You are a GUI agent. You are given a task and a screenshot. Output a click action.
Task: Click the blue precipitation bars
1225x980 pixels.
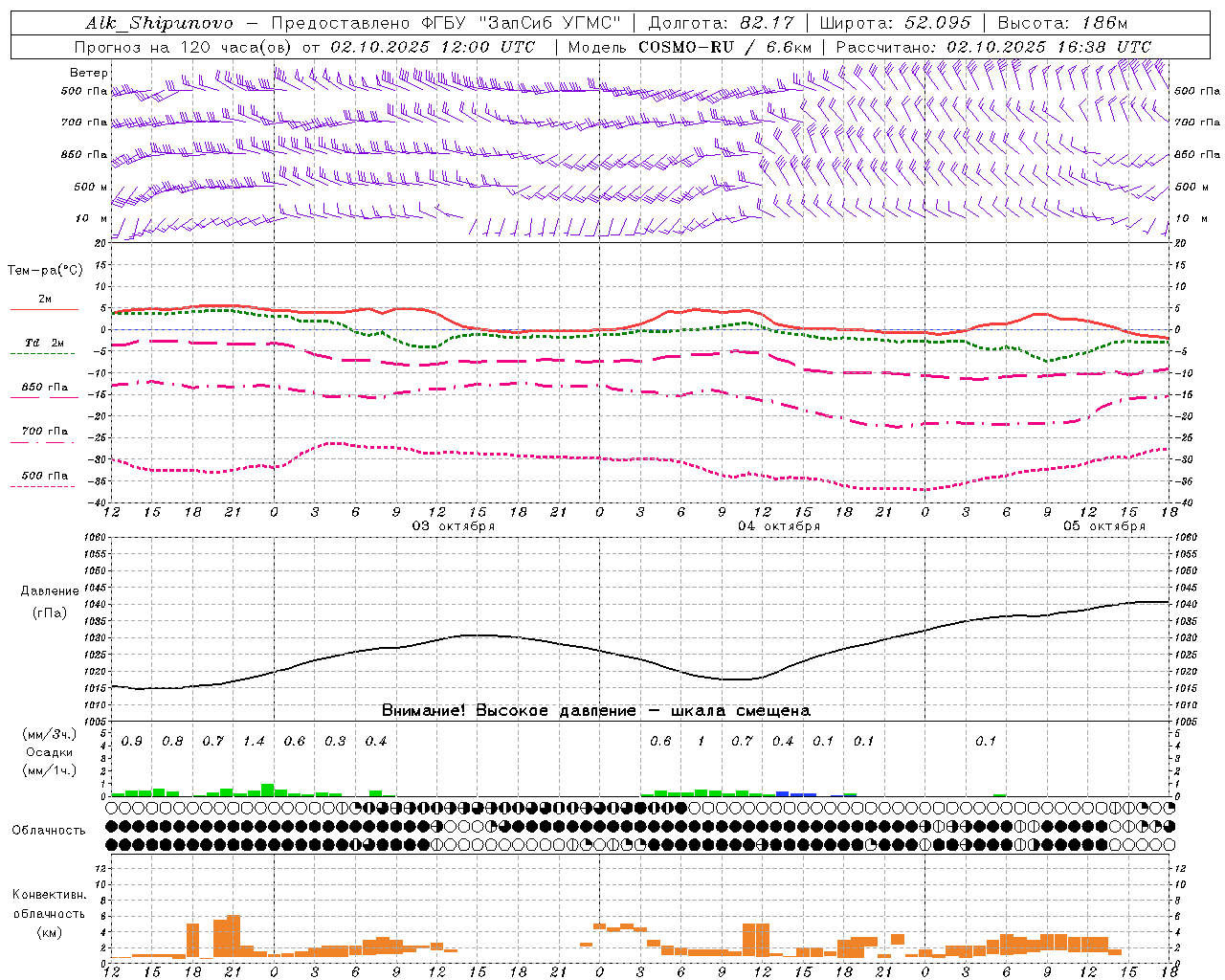pyautogui.click(x=796, y=794)
